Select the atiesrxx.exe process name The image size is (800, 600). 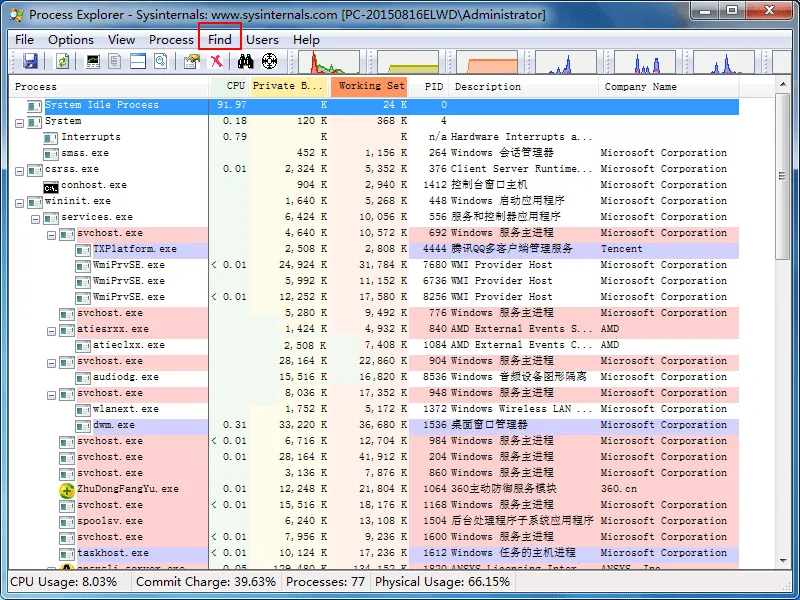(113, 329)
